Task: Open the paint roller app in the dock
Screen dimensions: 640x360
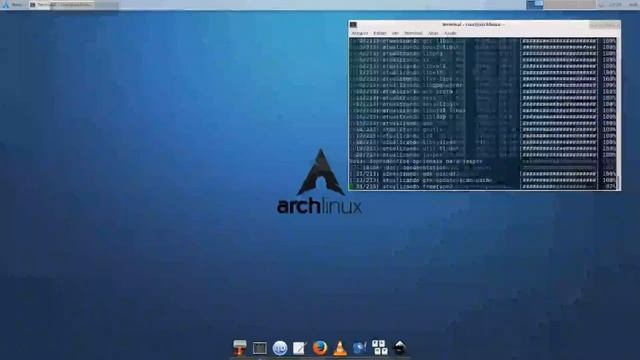Action: click(x=240, y=348)
